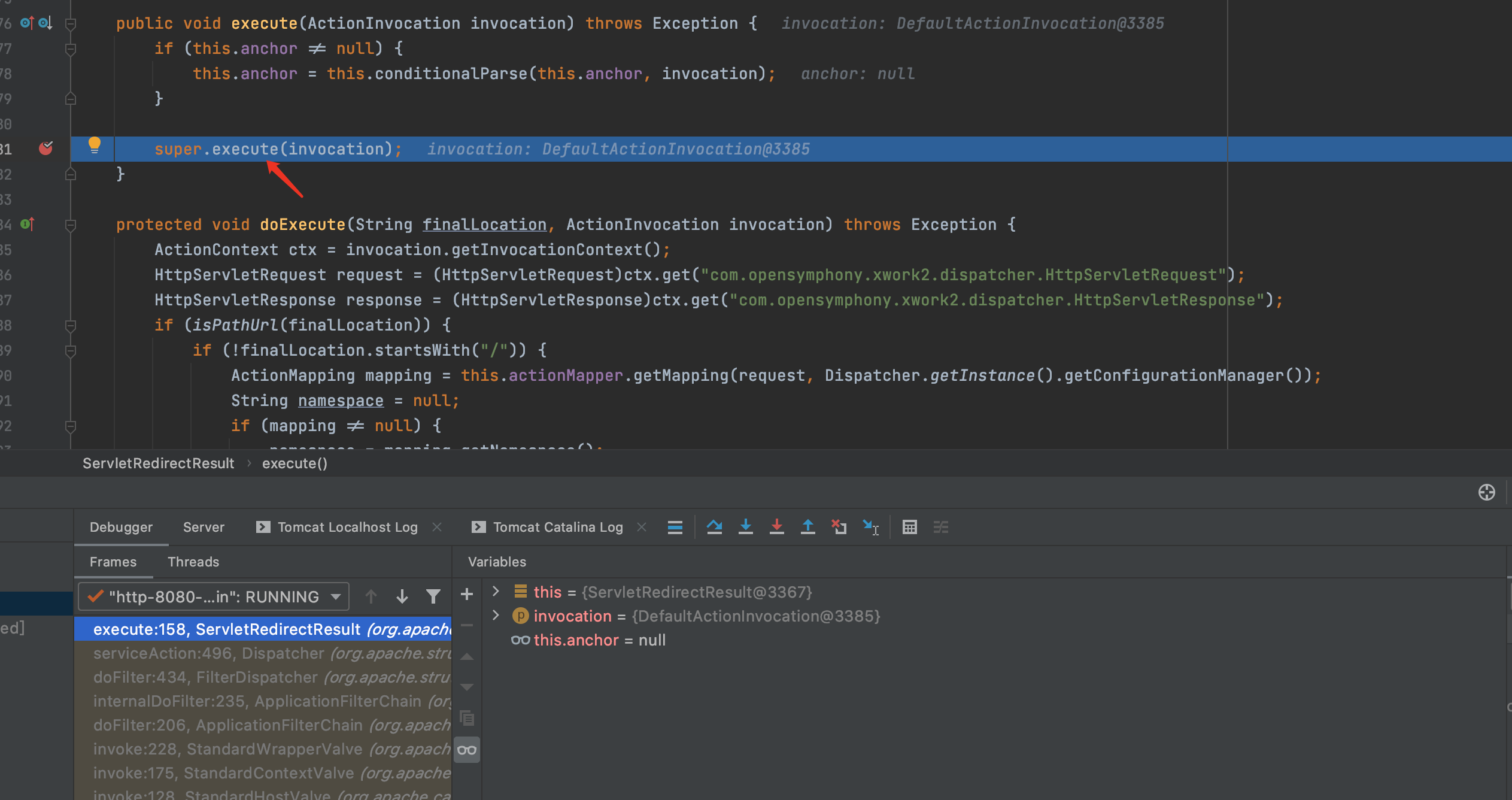Image resolution: width=1512 pixels, height=800 pixels.
Task: Select the Frames tab
Action: (x=113, y=562)
